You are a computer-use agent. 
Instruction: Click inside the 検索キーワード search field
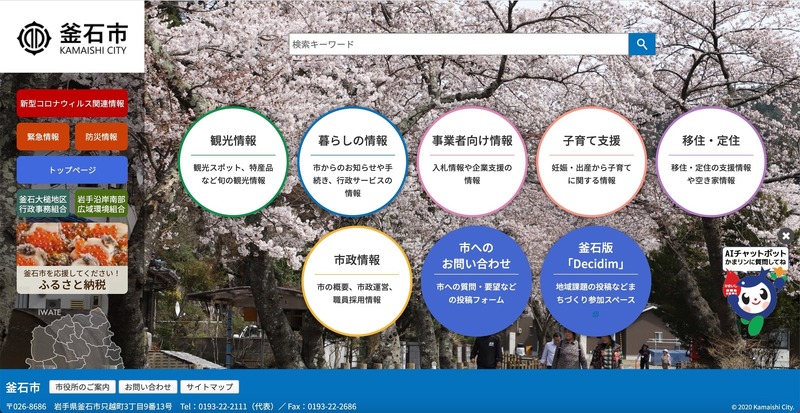458,45
